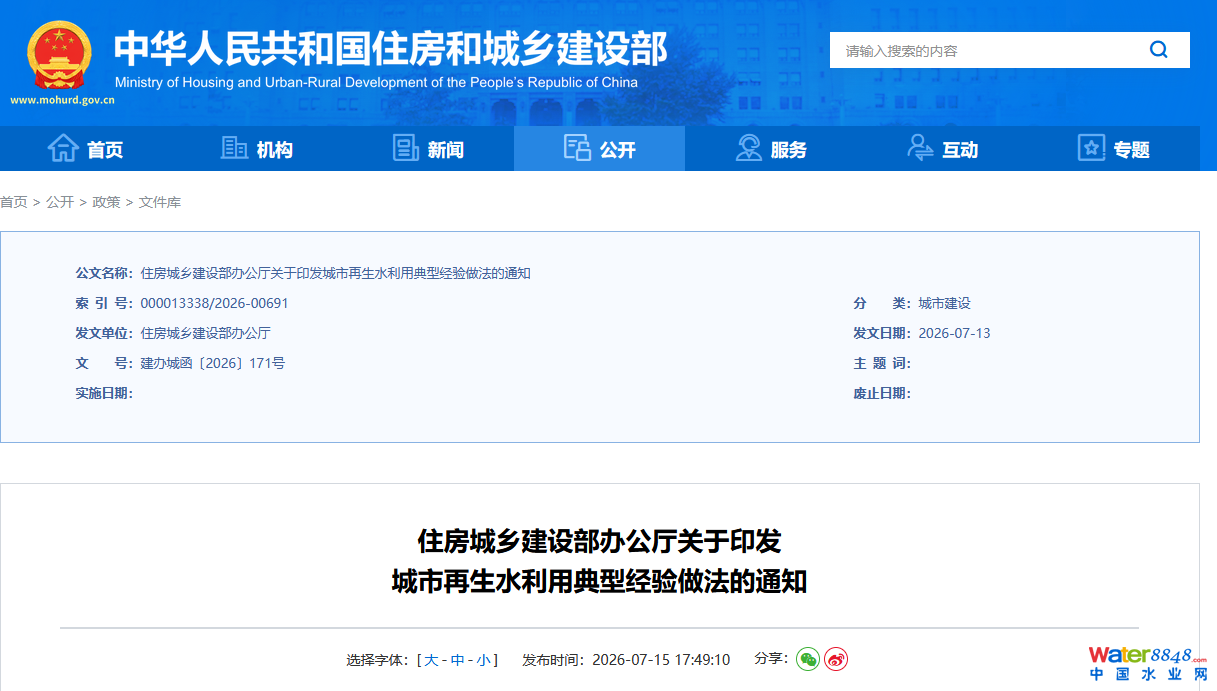The image size is (1217, 691).
Task: Click the star icon beside 专题
Action: [1091, 148]
